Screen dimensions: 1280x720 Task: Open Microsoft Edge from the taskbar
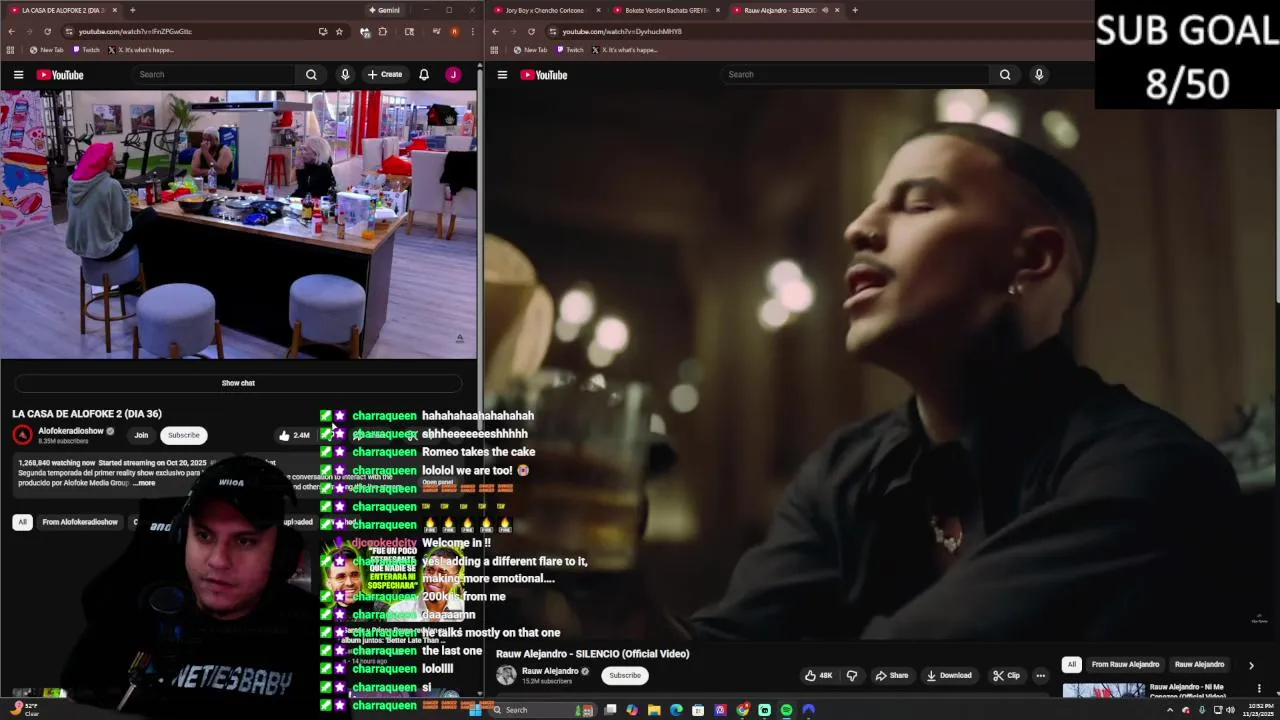[x=676, y=710]
